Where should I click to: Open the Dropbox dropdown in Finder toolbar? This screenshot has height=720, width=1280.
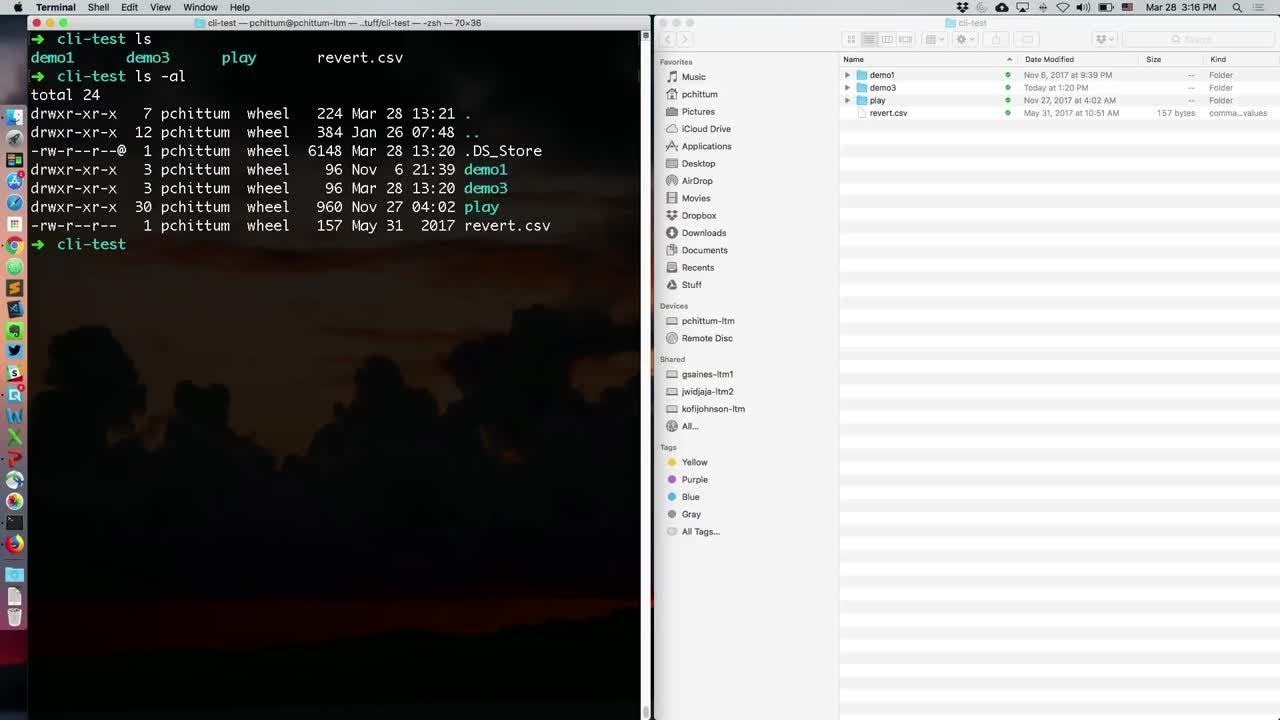click(x=1105, y=39)
